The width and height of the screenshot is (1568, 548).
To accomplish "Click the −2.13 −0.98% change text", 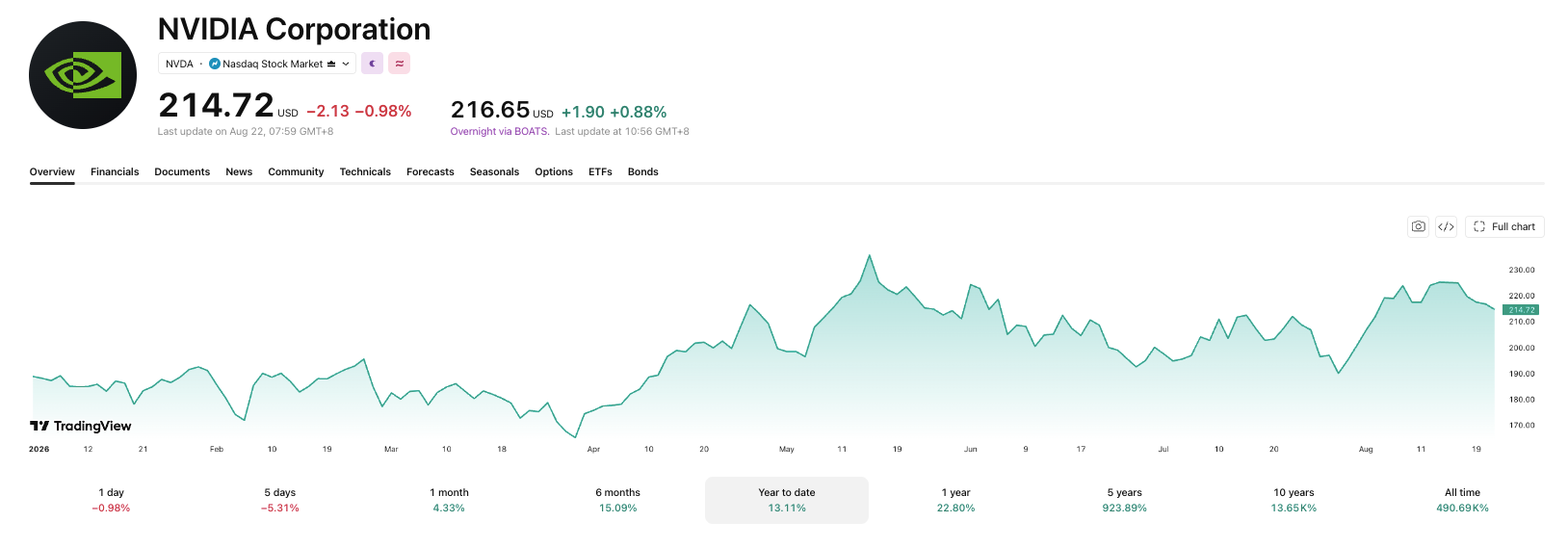I will tap(359, 112).
